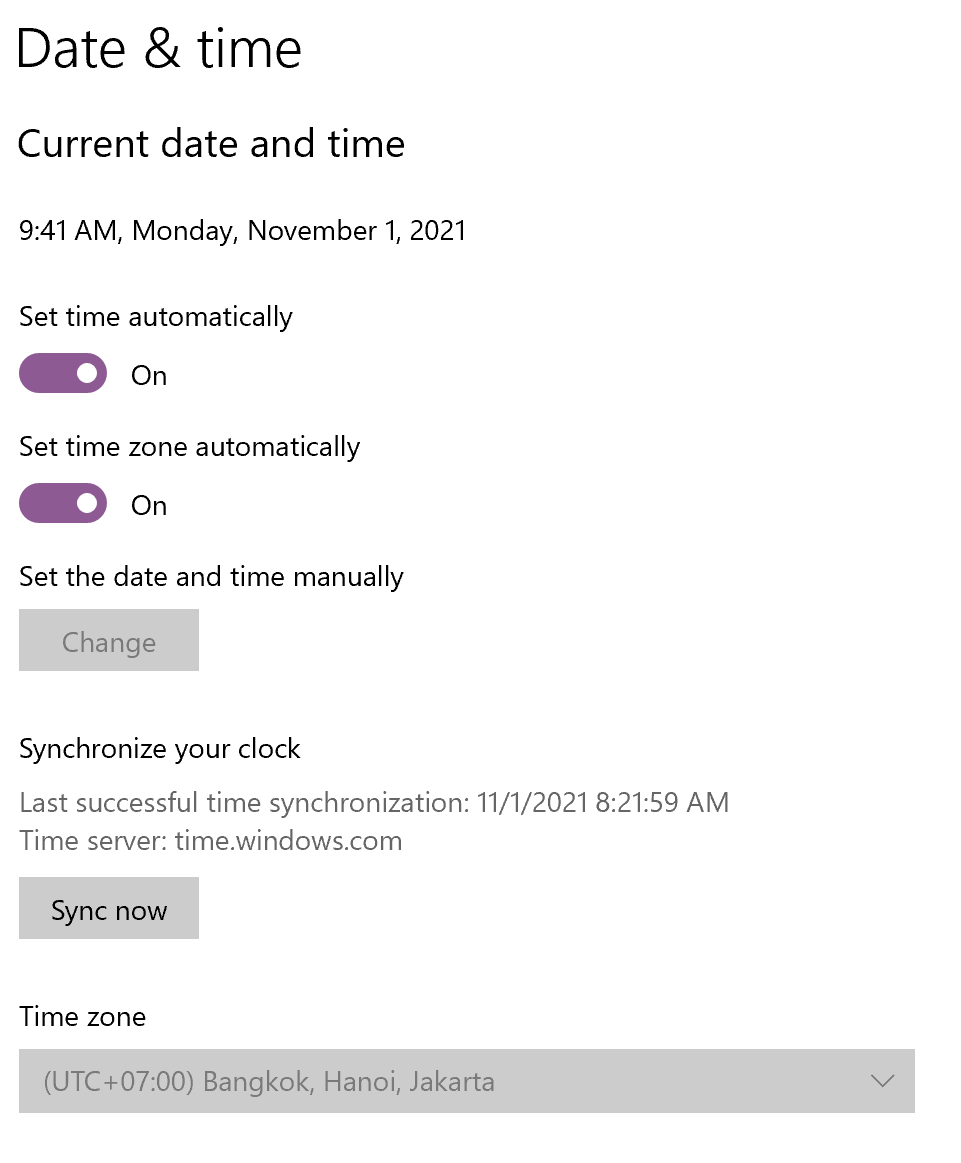Viewport: 961px width, 1163px height.
Task: Click the grayed-out Change button
Action: [x=109, y=641]
